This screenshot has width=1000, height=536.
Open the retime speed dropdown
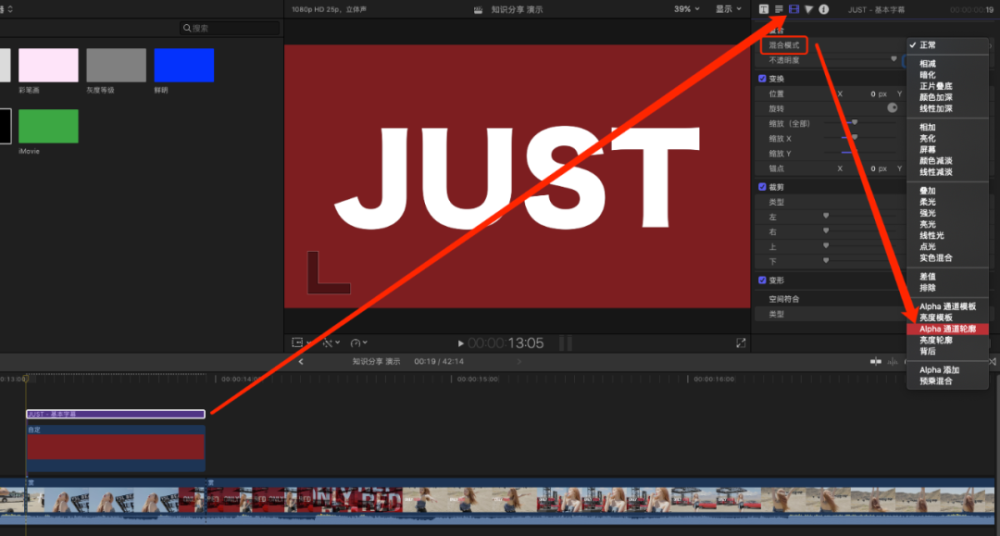(359, 343)
